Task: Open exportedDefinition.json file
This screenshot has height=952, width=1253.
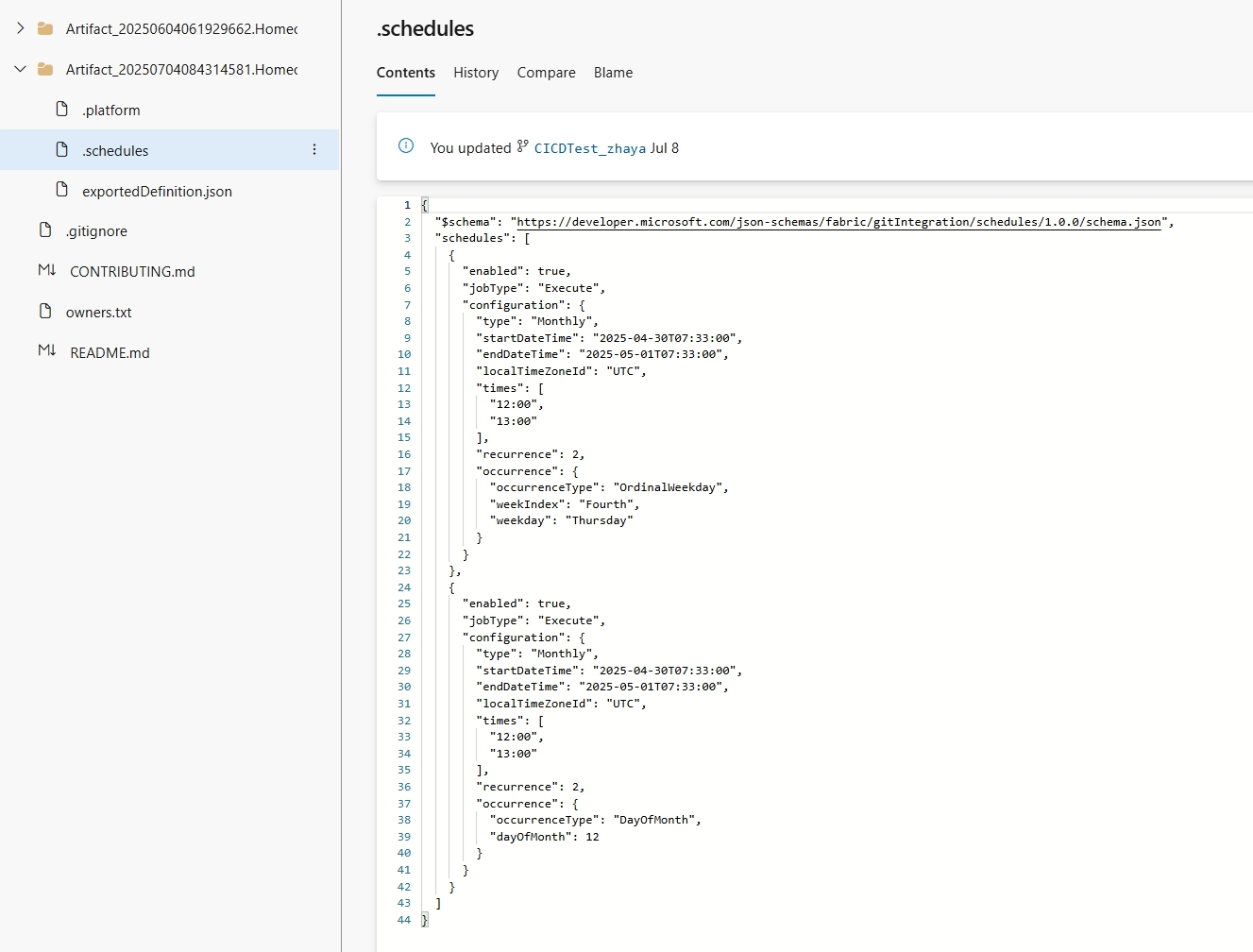Action: coord(157,191)
